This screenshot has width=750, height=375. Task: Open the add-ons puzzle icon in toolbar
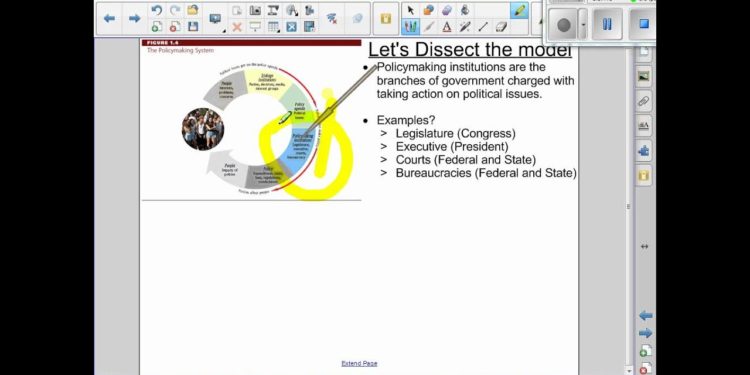[309, 10]
